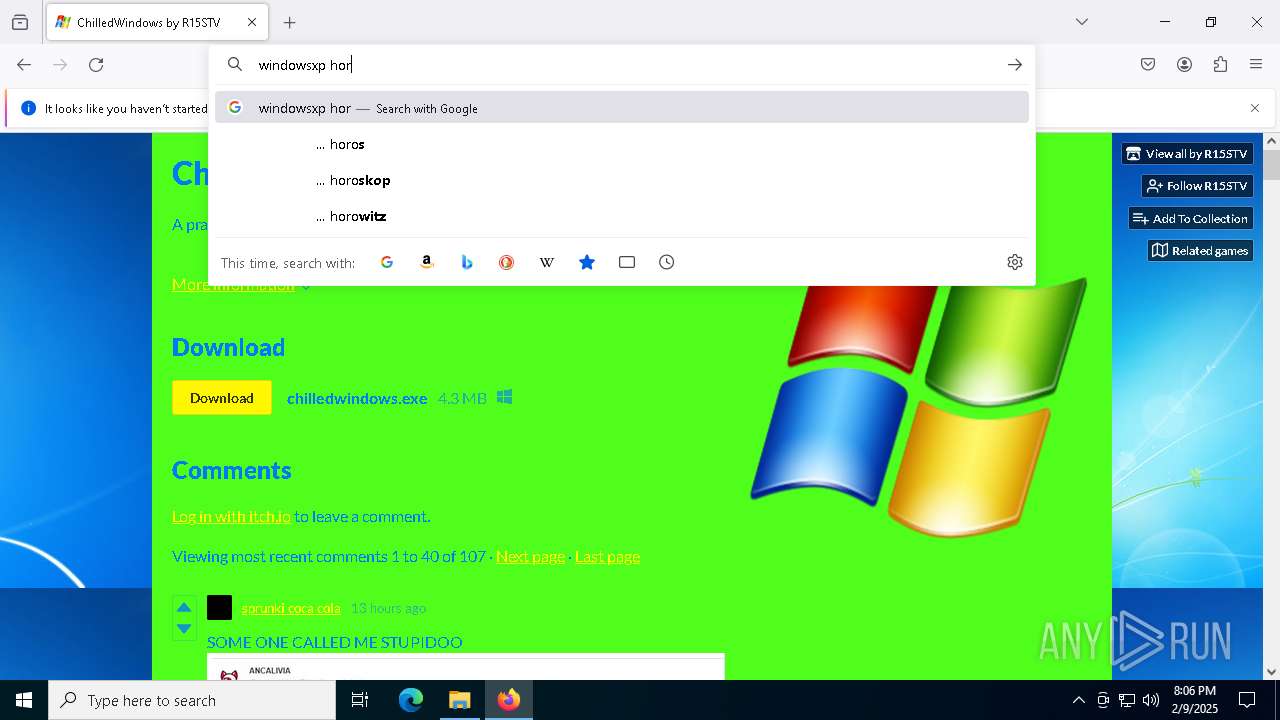The height and width of the screenshot is (720, 1280).
Task: Open the black avatar of sprunki coca cola
Action: pos(219,607)
